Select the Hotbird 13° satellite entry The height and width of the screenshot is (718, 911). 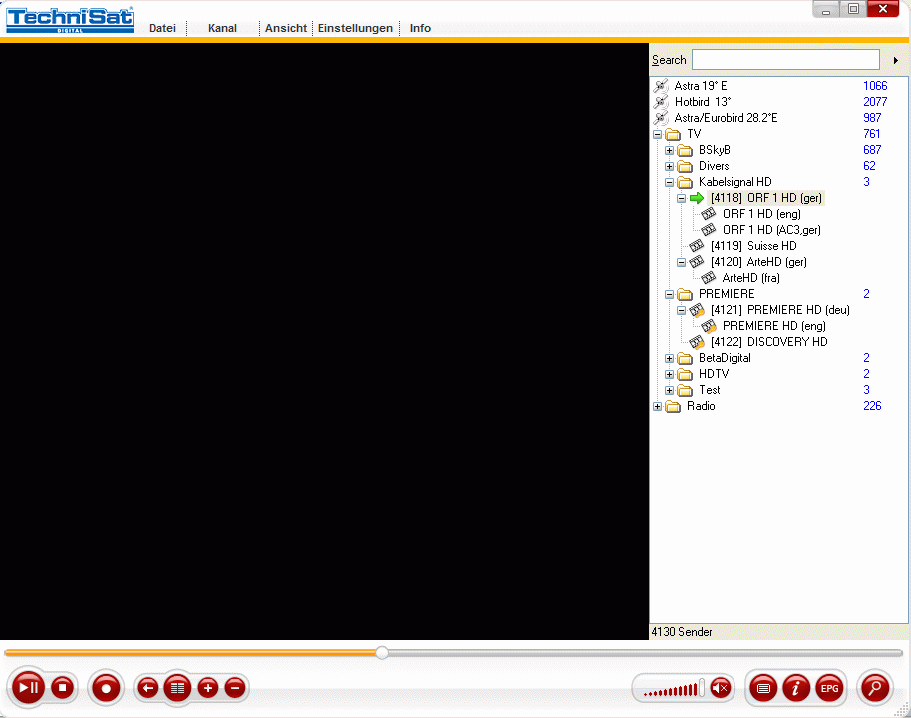point(703,102)
